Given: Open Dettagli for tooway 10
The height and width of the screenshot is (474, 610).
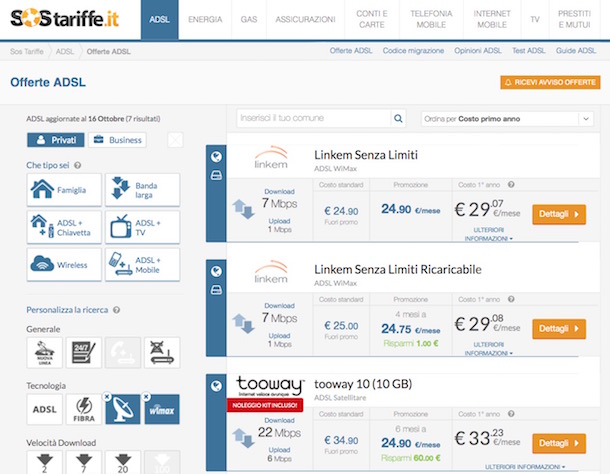Looking at the screenshot, I should click(x=559, y=443).
